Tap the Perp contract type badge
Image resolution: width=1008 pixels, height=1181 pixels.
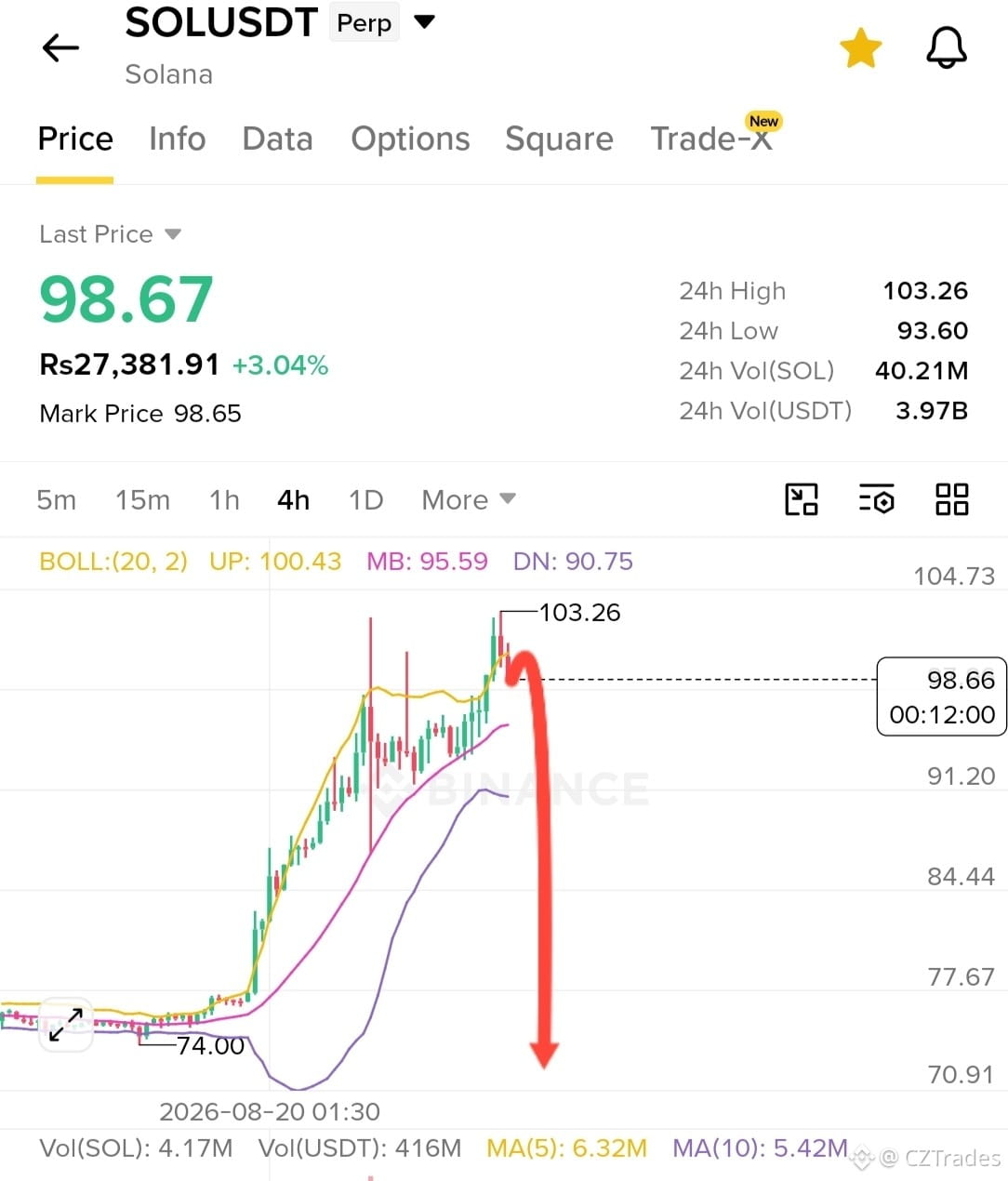coord(365,23)
